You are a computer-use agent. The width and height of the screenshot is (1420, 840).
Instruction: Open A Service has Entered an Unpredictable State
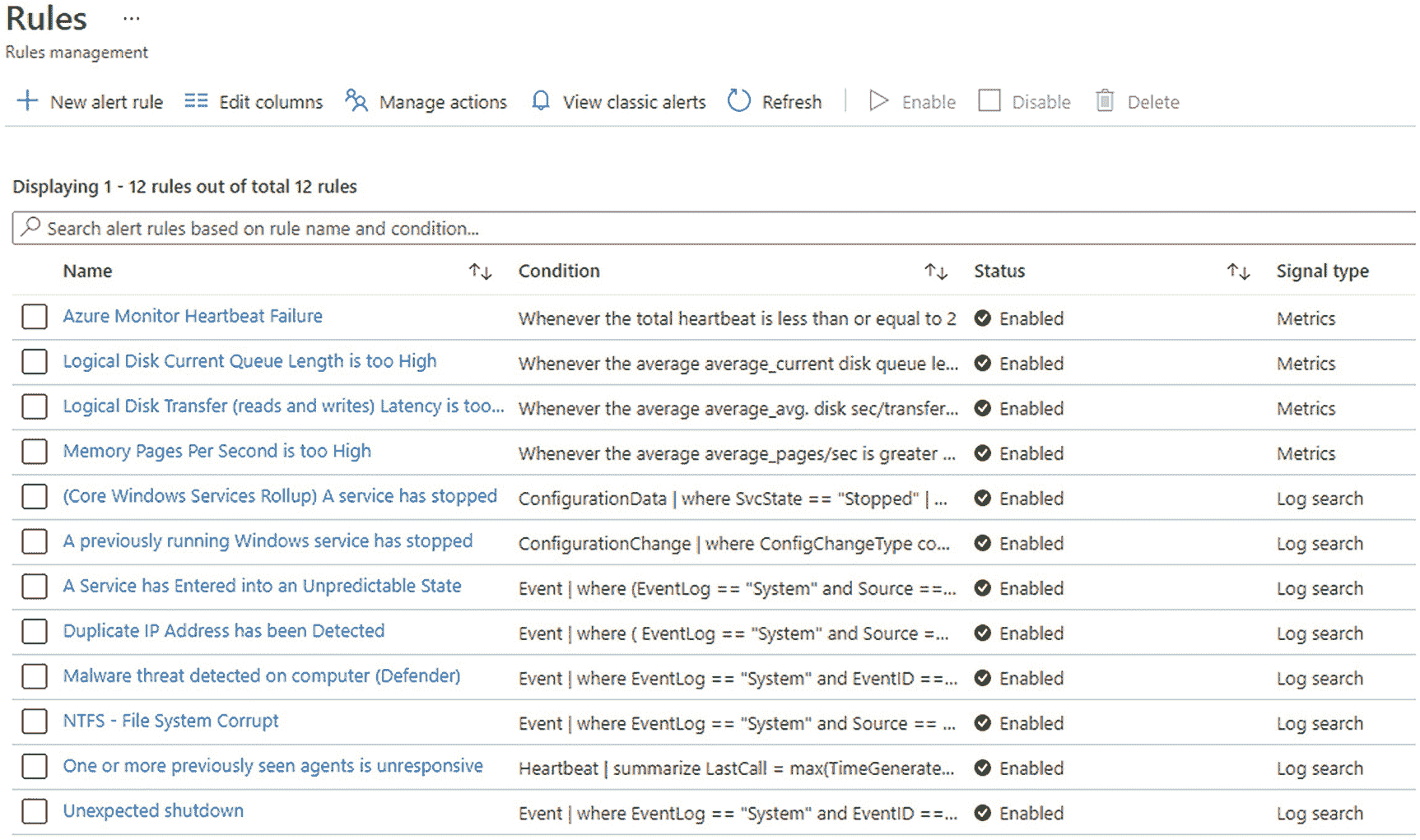tap(262, 586)
